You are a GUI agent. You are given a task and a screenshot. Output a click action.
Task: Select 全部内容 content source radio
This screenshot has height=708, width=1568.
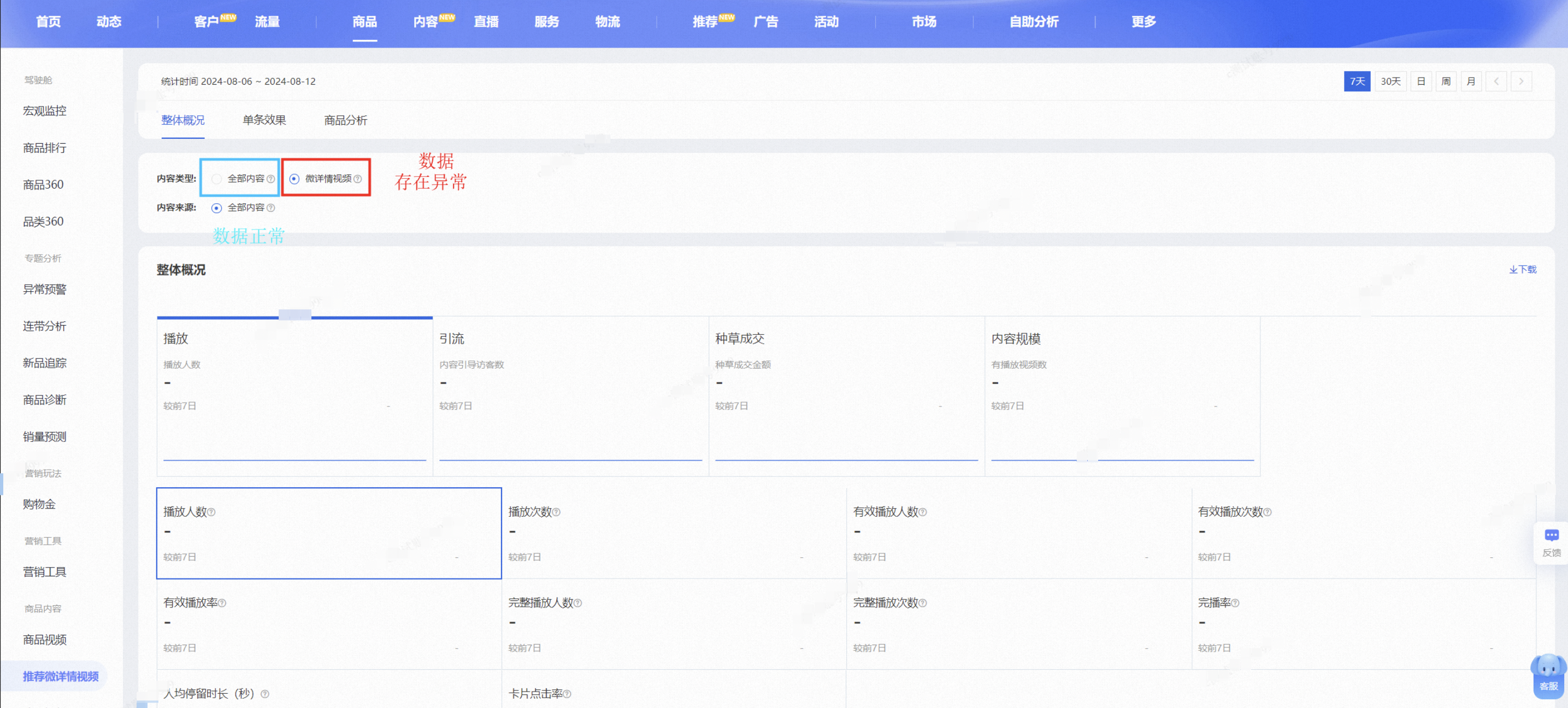(x=217, y=208)
